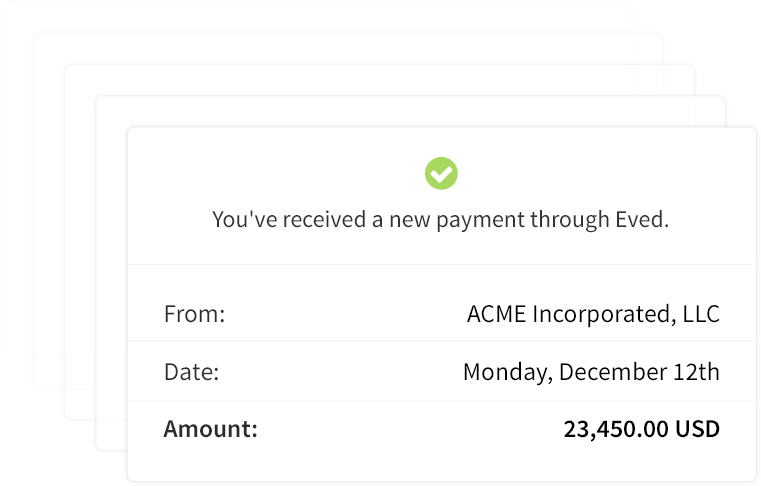The image size is (761, 486).
Task: Click the third stacked card's left edge
Action: 80,243
